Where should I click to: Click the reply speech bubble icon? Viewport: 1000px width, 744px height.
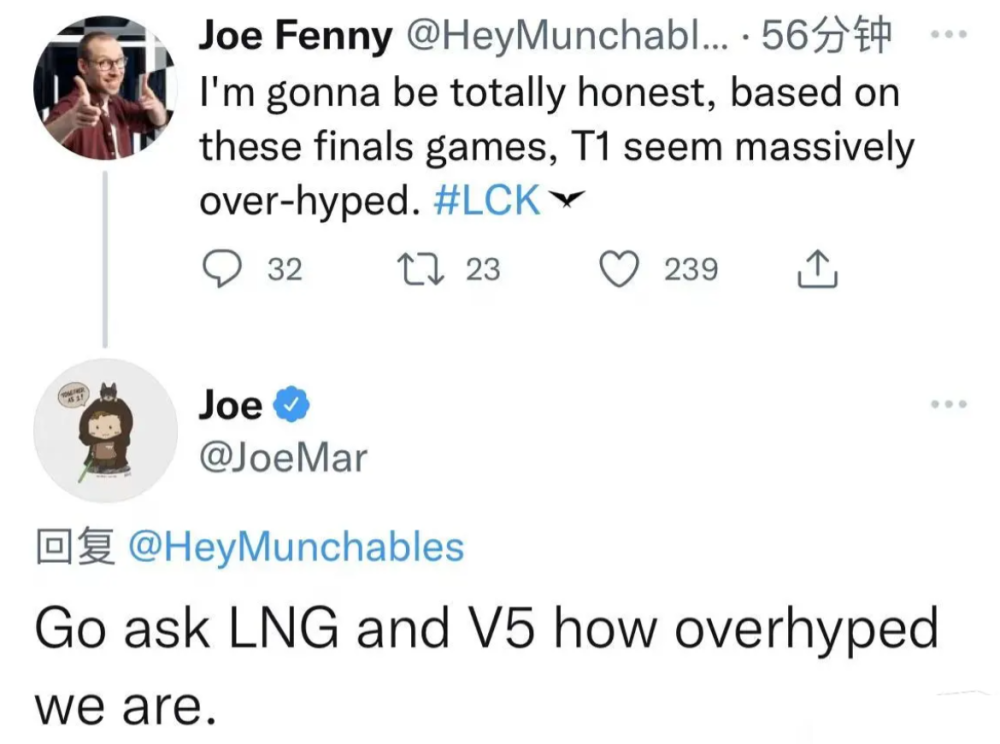[221, 268]
